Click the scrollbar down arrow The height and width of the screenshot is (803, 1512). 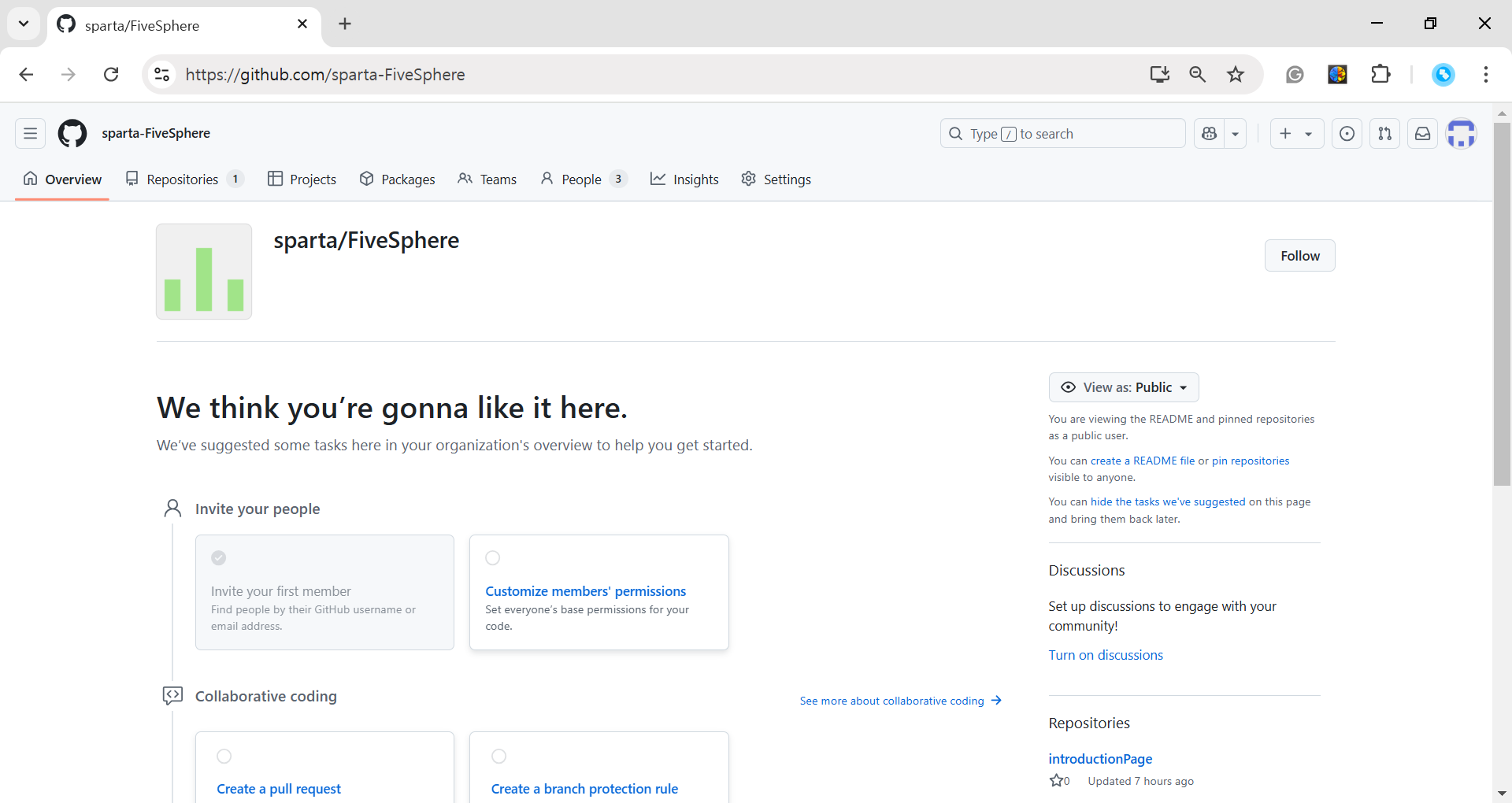click(x=1502, y=794)
